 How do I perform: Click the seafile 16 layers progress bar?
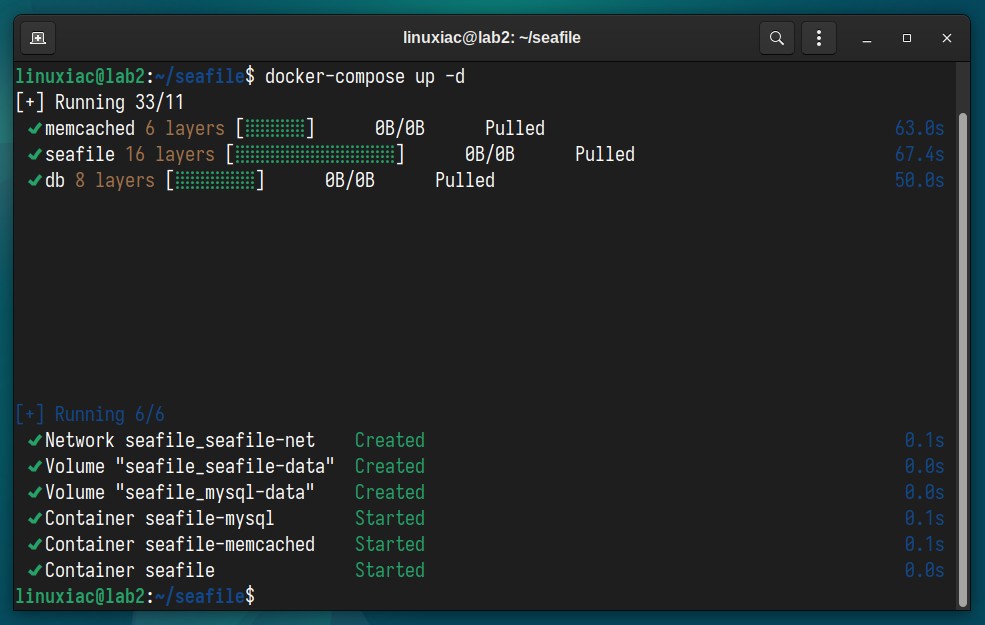(315, 155)
